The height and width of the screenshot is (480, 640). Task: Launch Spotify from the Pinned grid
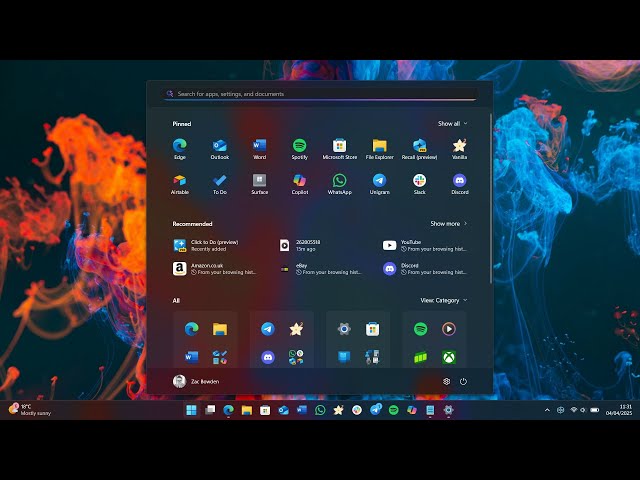[x=300, y=149]
